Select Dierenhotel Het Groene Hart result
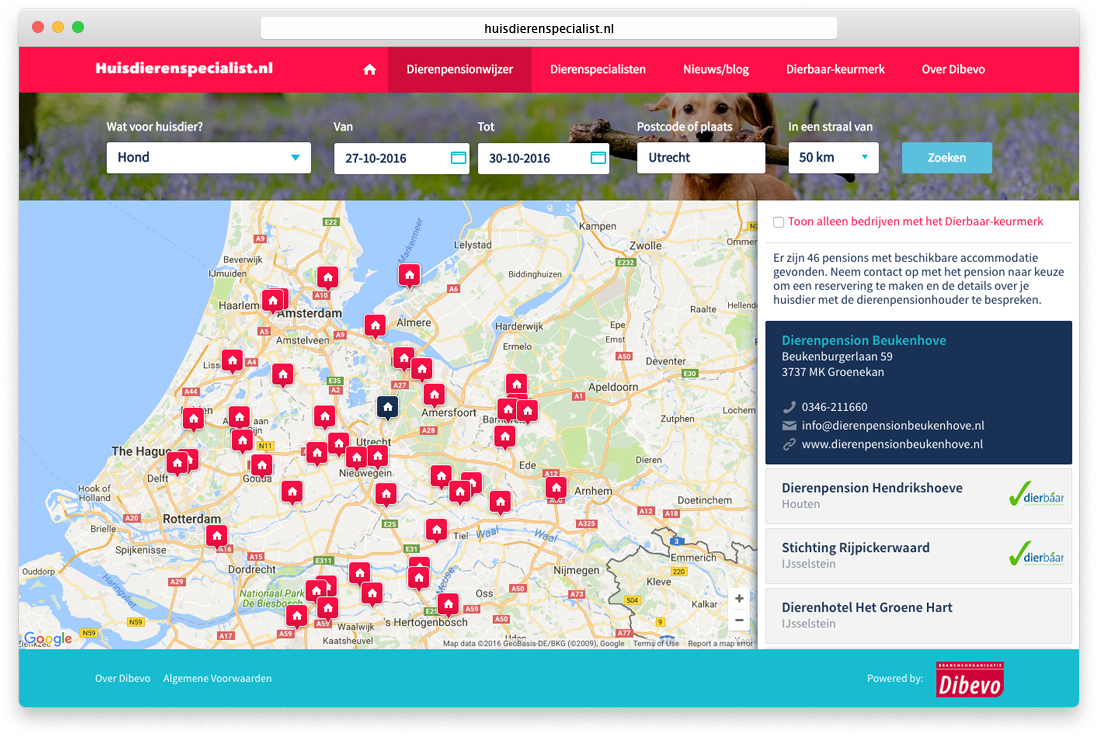The image size is (1098, 736). pyautogui.click(x=918, y=616)
